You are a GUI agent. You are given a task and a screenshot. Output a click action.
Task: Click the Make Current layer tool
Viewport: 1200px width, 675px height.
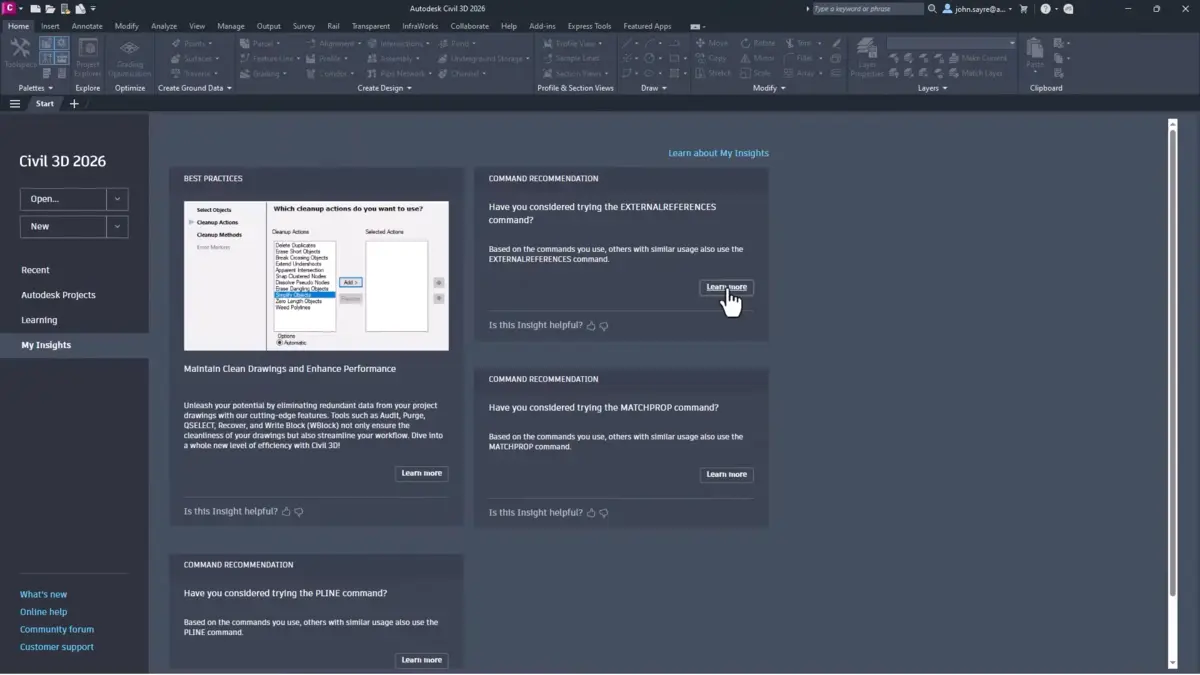click(x=977, y=58)
